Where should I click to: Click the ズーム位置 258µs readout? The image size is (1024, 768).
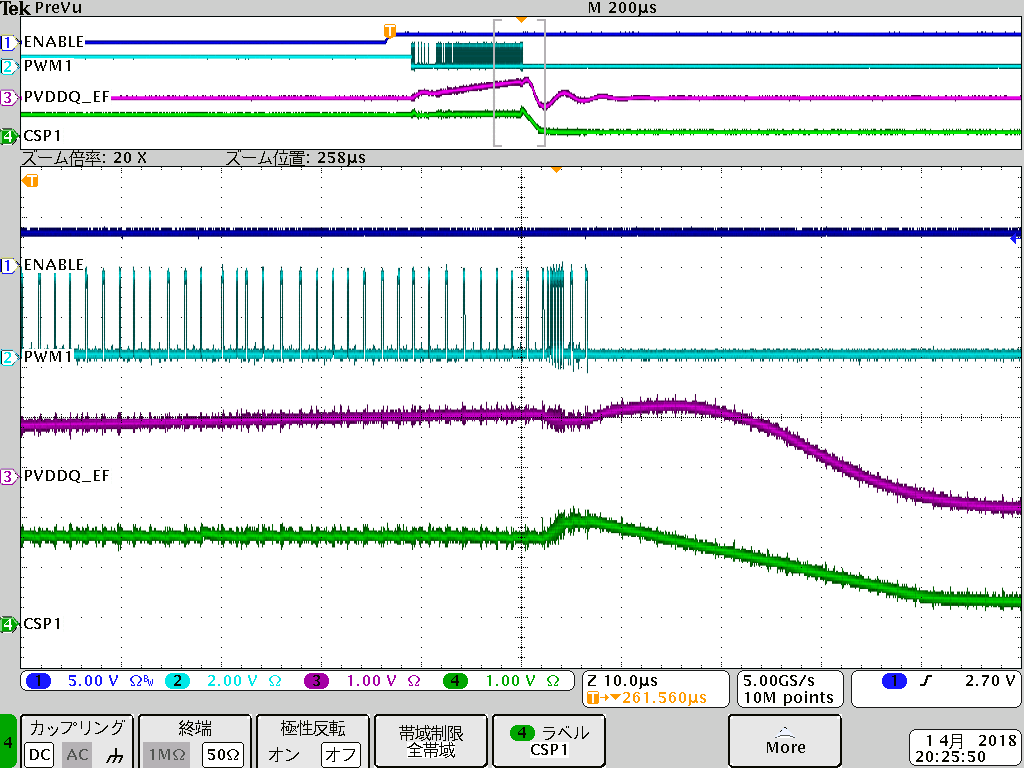coord(295,158)
